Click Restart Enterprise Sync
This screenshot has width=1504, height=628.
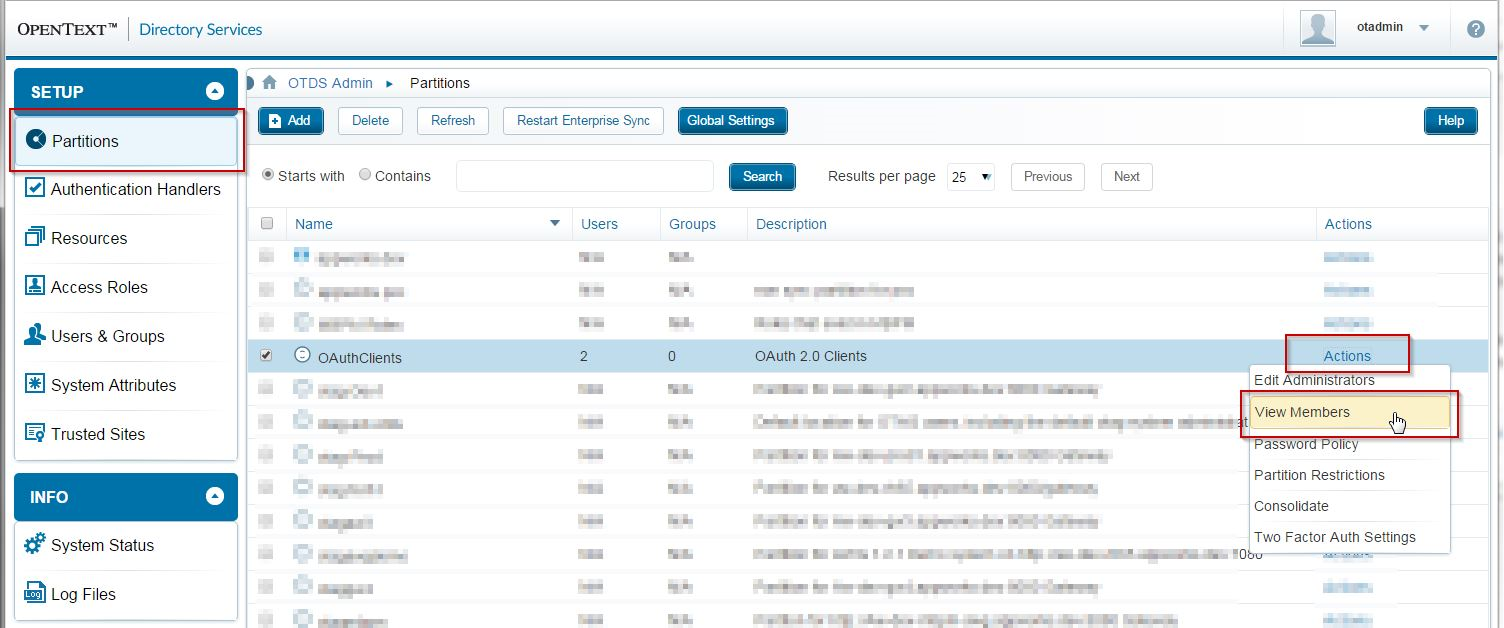[583, 121]
